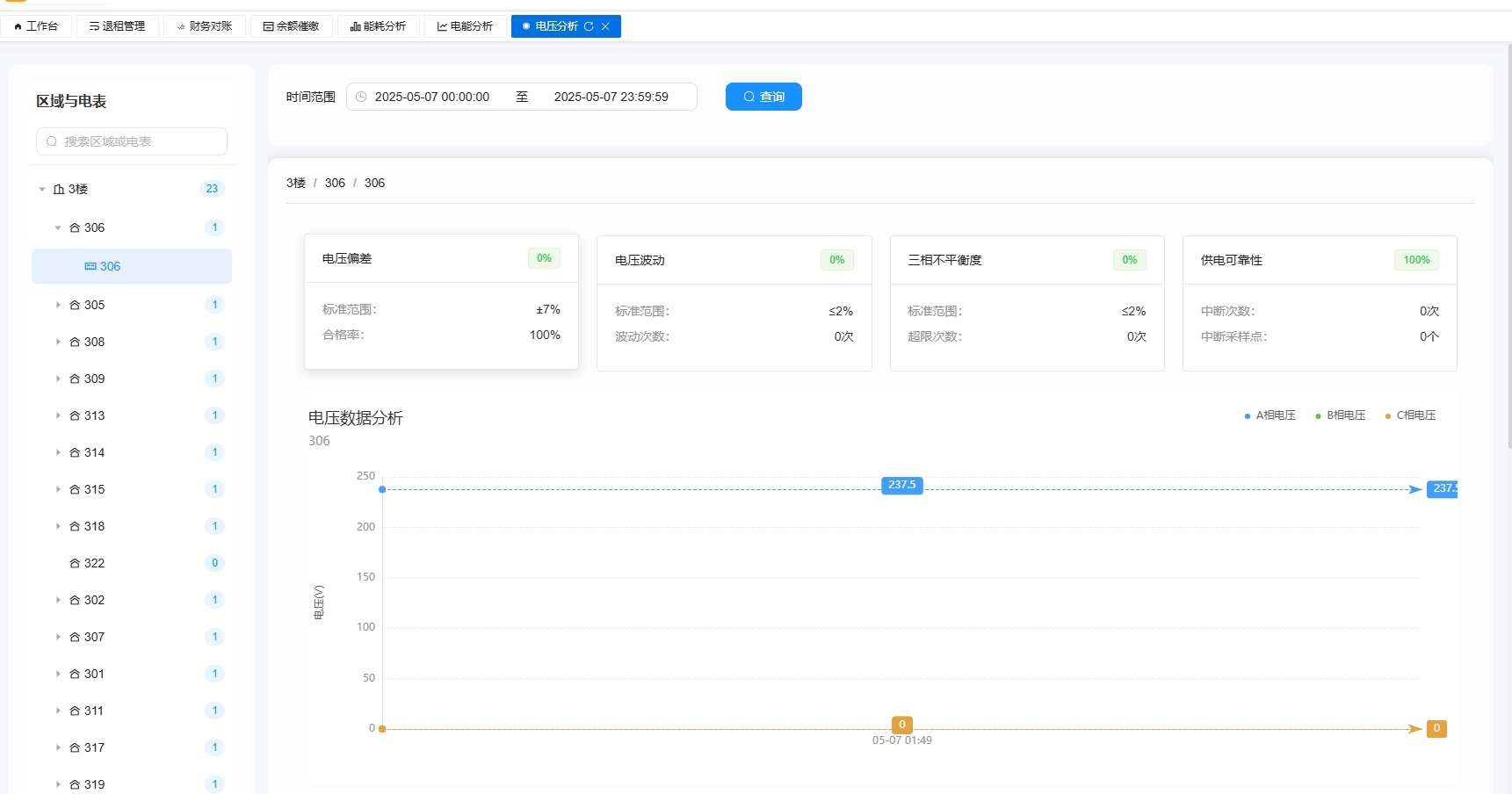Screen dimensions: 1512x794
Task: Click the house icon for room 317
Action: click(x=75, y=747)
